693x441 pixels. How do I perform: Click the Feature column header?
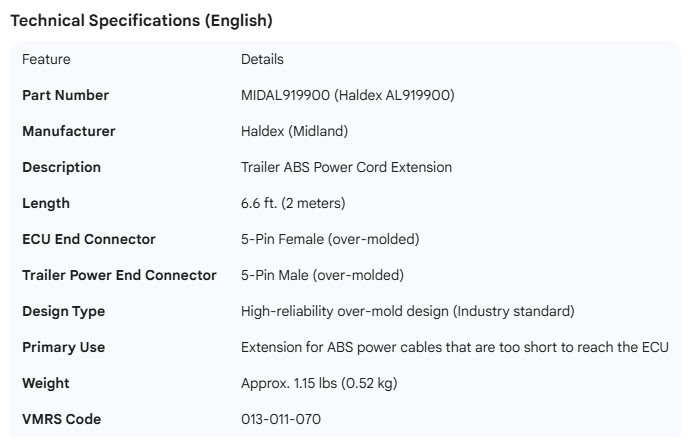[46, 59]
